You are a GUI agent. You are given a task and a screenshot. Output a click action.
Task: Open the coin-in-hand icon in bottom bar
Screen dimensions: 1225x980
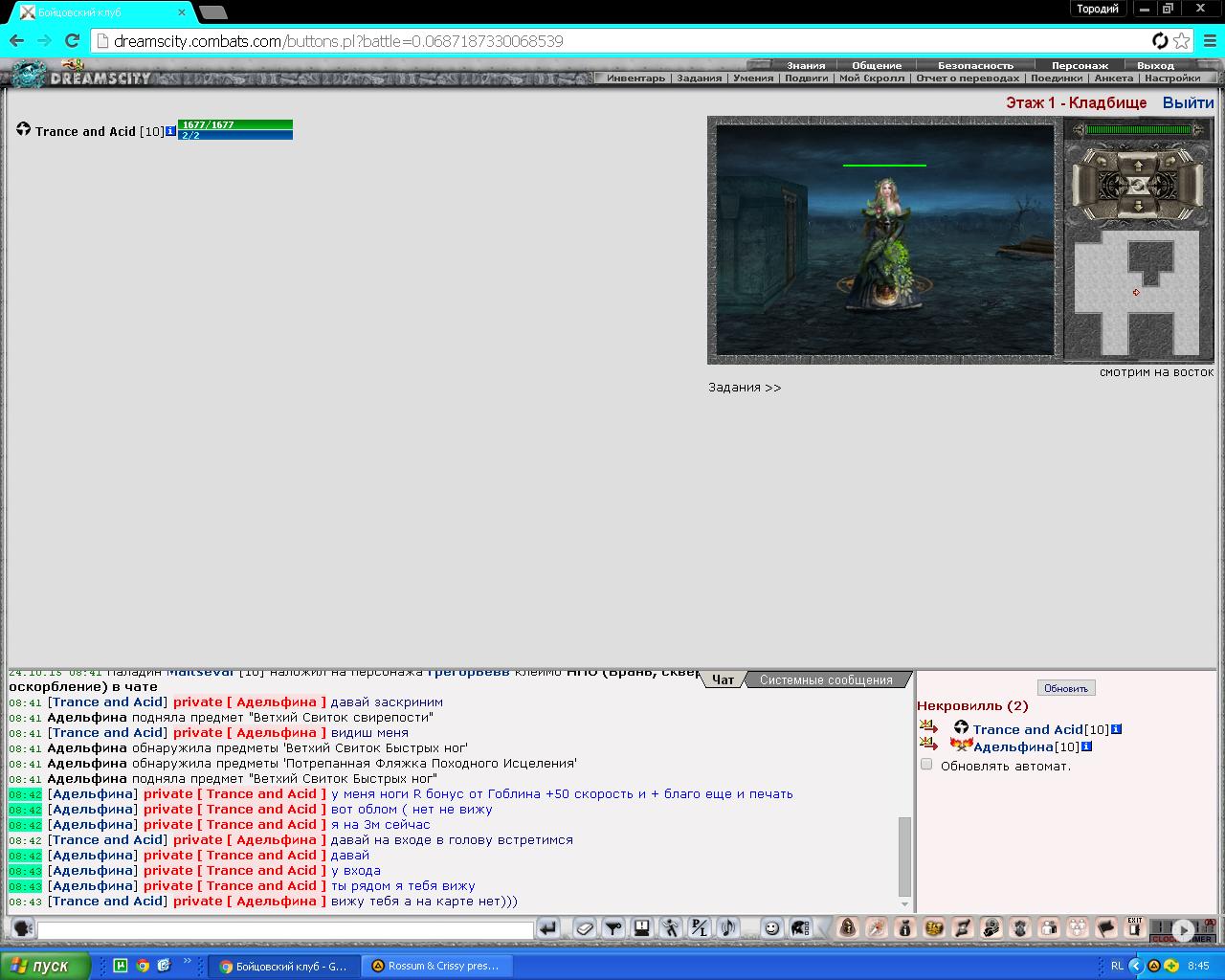point(991,927)
